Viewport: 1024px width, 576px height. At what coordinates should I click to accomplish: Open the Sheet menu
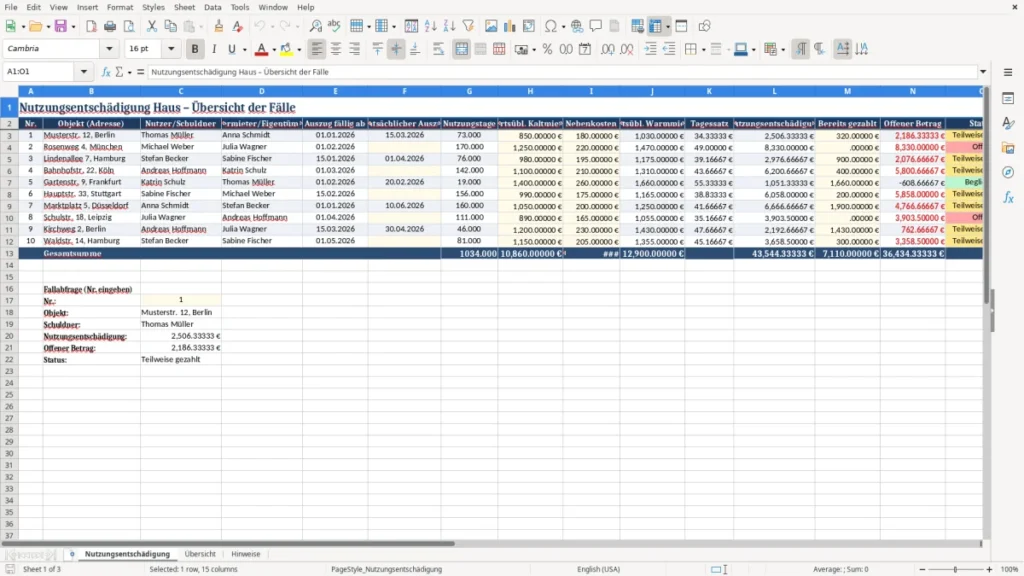coord(184,7)
